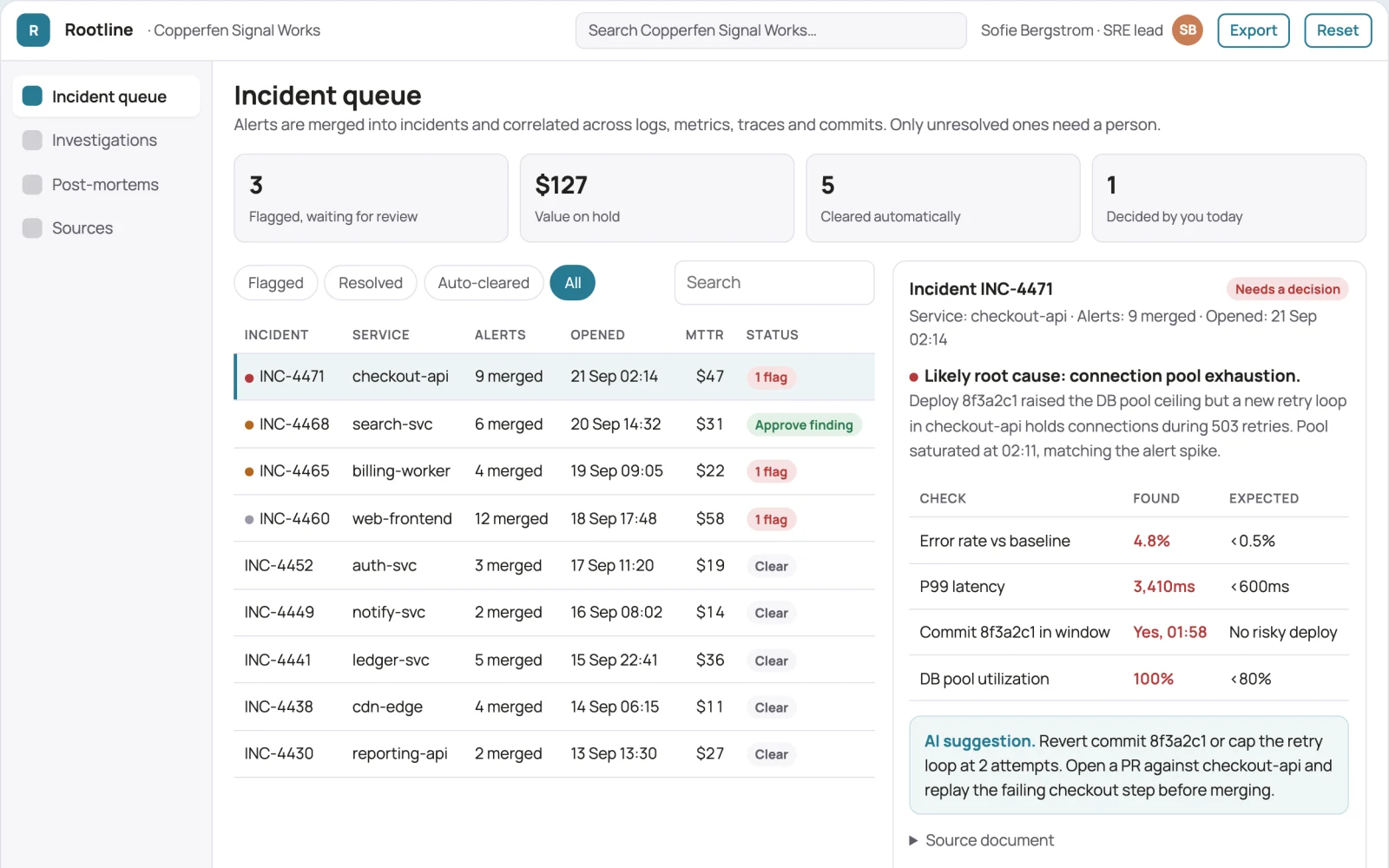Click the Value on hold card
The height and width of the screenshot is (868, 1389).
[657, 198]
